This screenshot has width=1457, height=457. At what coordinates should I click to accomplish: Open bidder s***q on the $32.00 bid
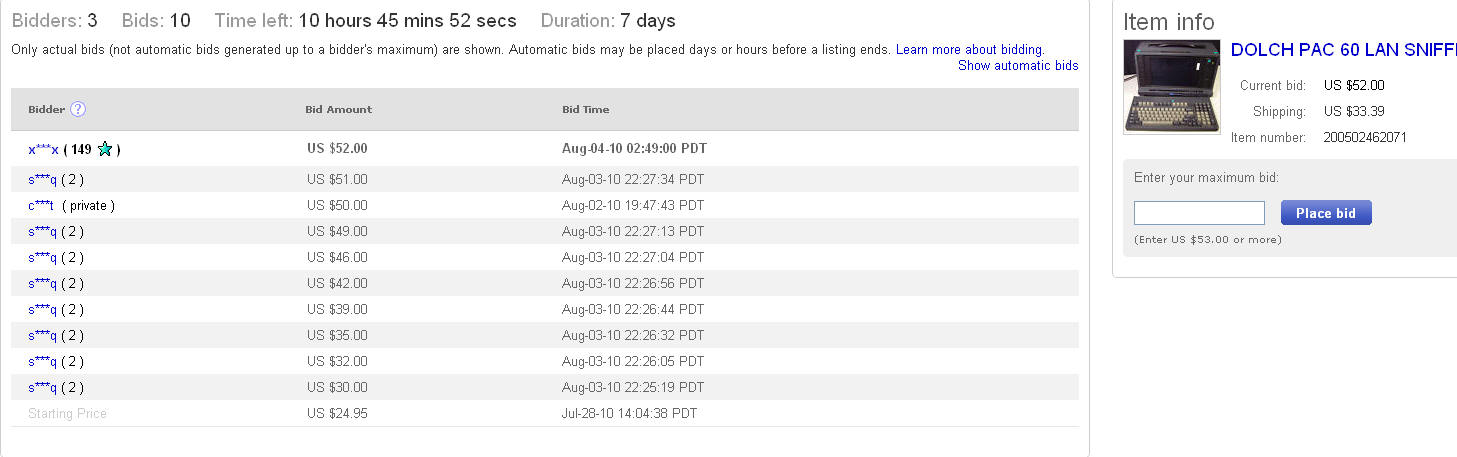pos(43,361)
